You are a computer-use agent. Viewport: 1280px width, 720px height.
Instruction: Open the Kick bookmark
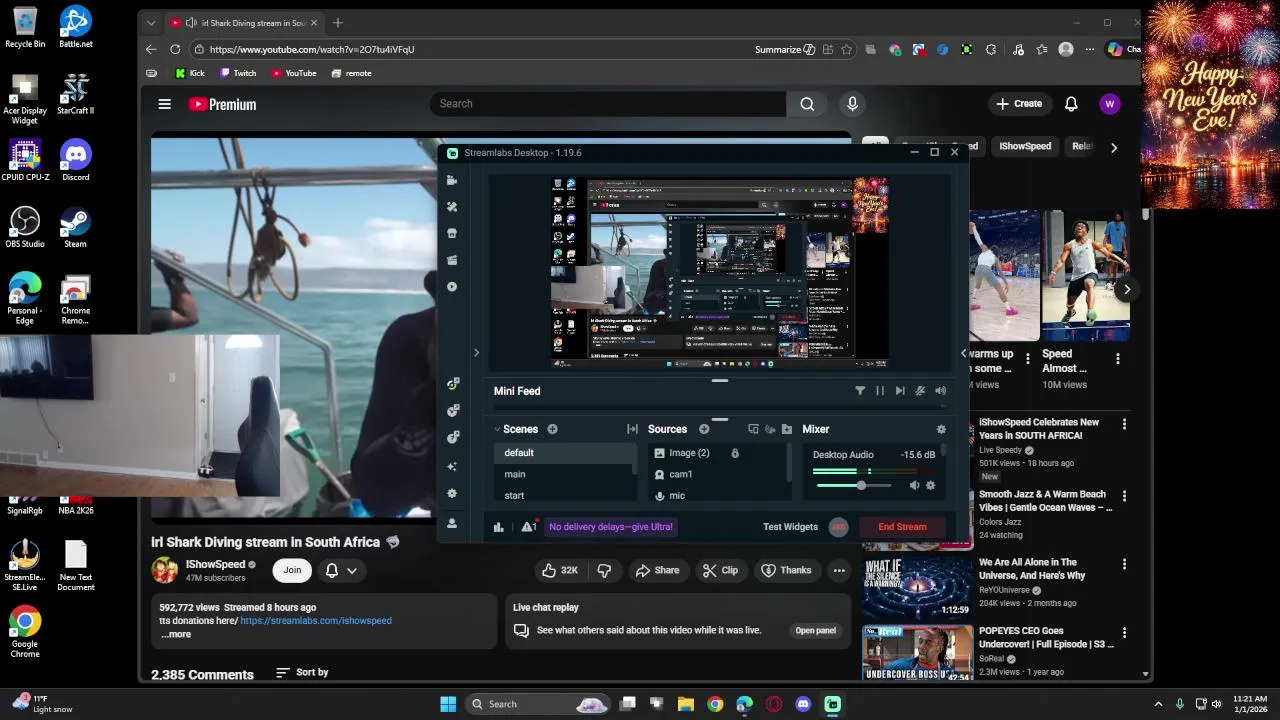tap(190, 73)
